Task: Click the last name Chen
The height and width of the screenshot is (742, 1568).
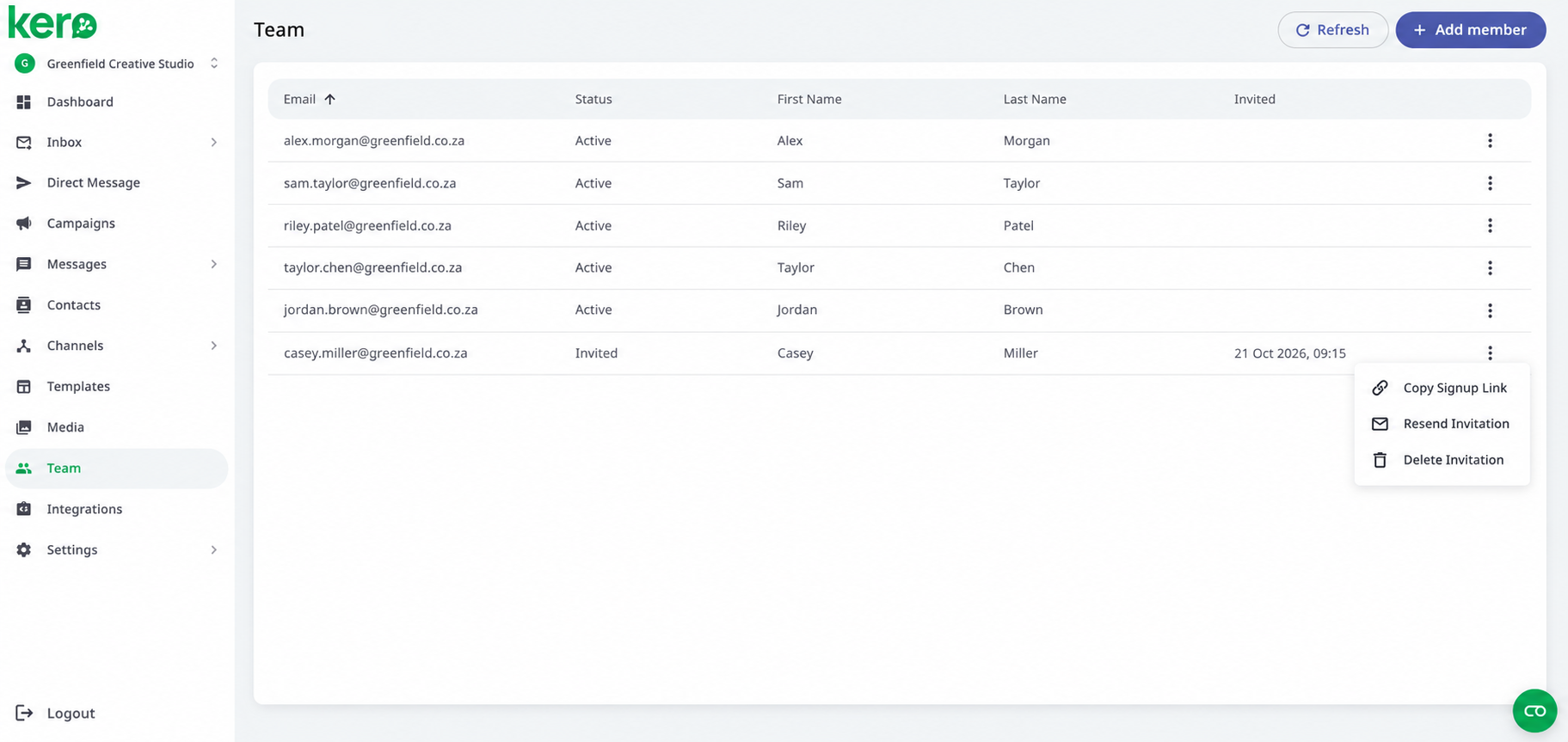Action: tap(1018, 267)
